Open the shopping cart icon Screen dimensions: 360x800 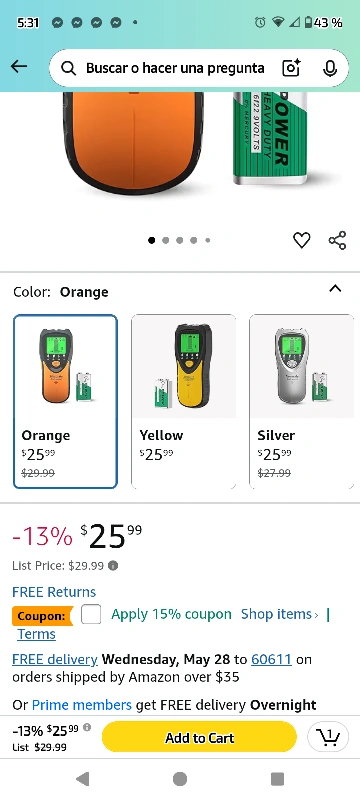pyautogui.click(x=328, y=737)
